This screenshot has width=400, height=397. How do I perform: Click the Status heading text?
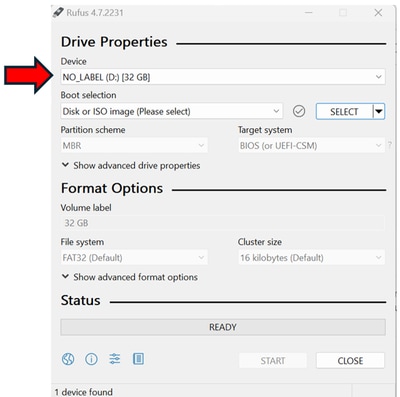pyautogui.click(x=80, y=300)
